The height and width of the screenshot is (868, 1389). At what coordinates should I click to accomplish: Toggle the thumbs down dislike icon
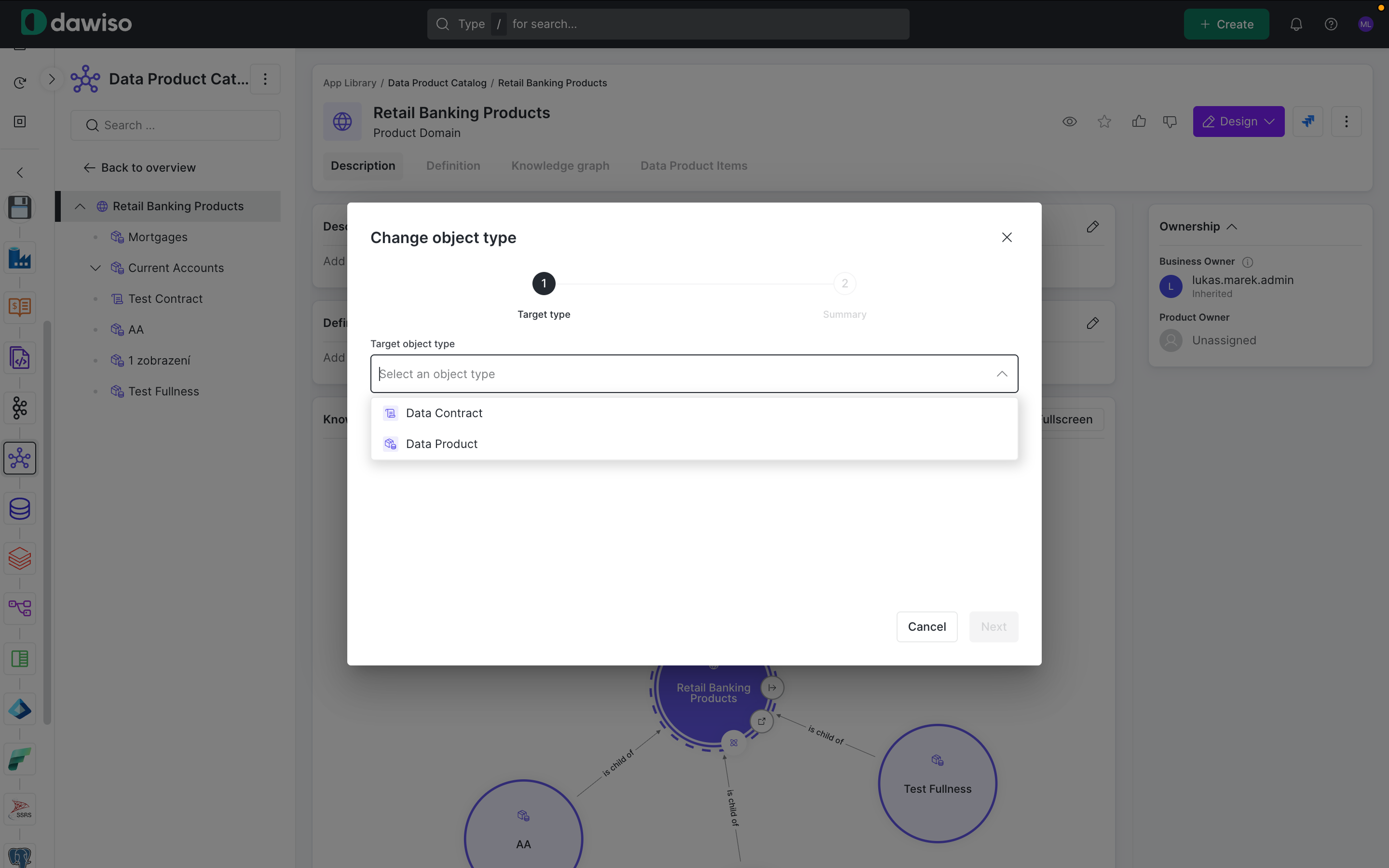(1170, 122)
